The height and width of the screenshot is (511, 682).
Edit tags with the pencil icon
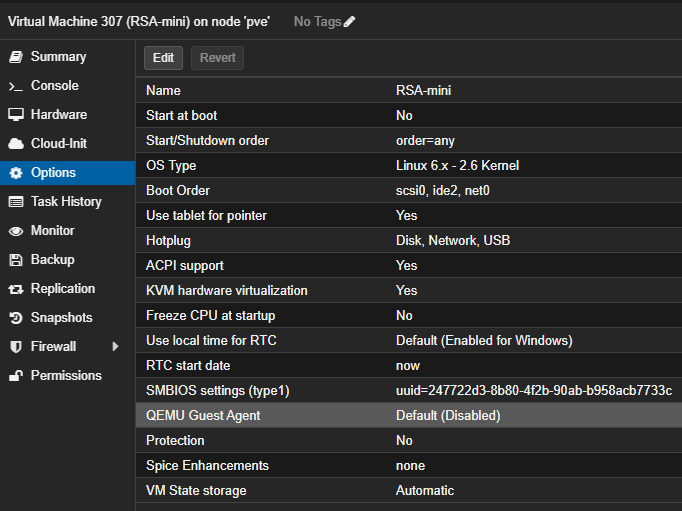[349, 22]
